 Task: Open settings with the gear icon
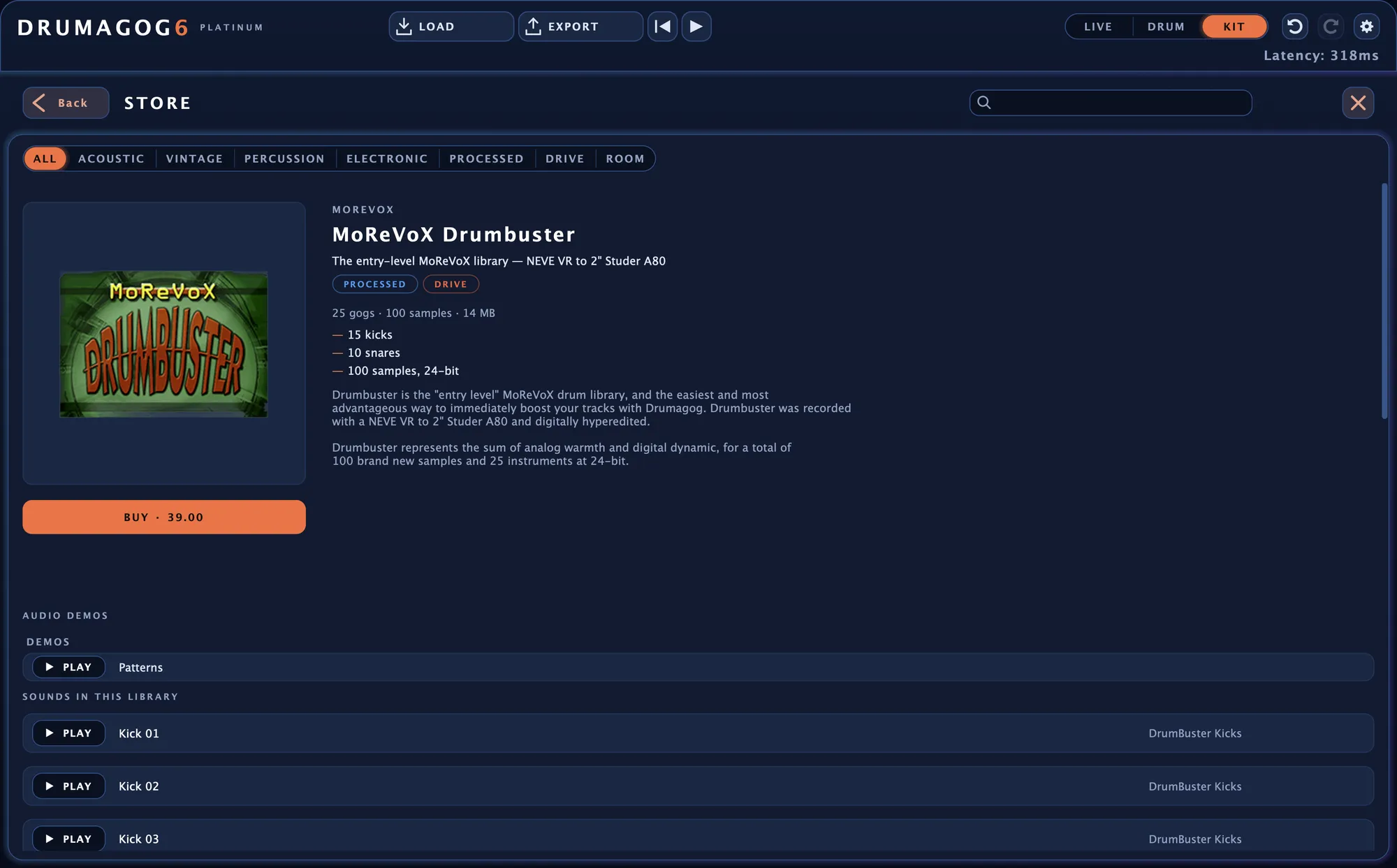click(x=1367, y=27)
